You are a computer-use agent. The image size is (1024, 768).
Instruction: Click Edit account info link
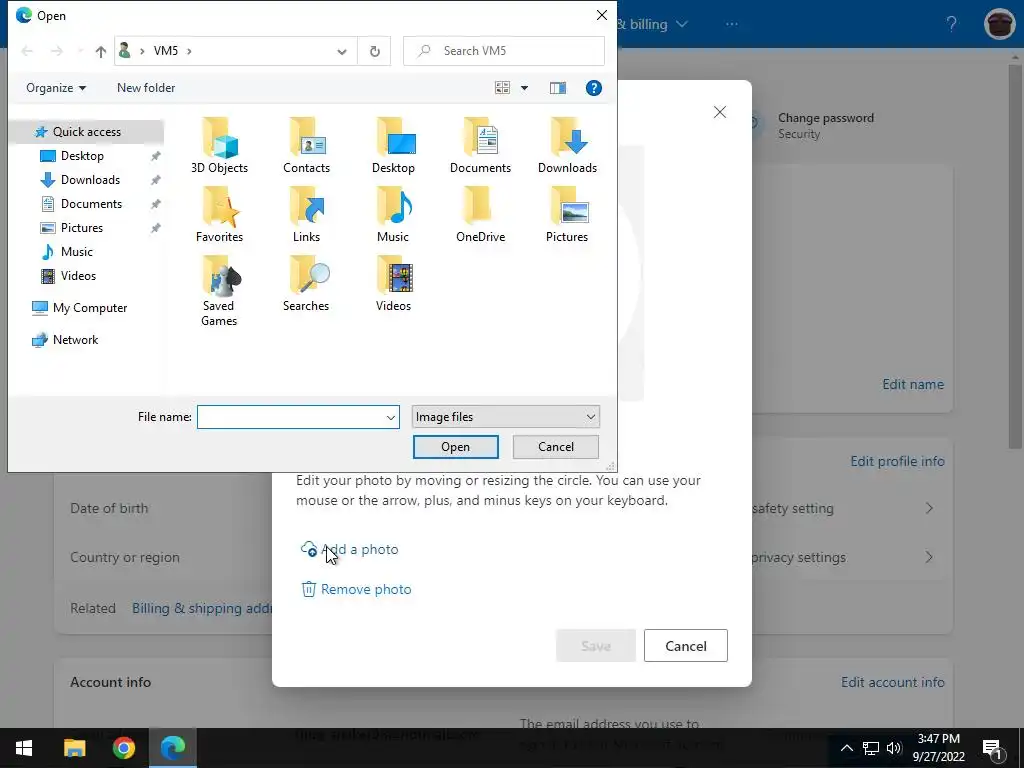pos(892,682)
